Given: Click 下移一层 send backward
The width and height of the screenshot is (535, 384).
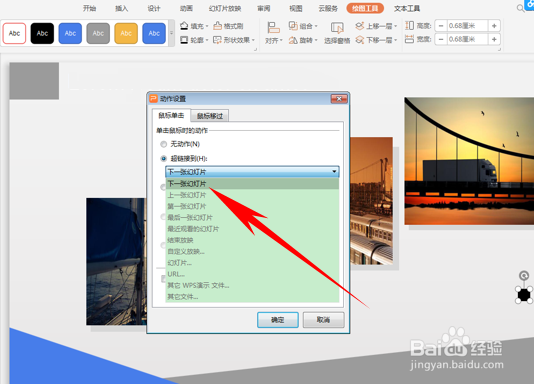Looking at the screenshot, I should (376, 40).
